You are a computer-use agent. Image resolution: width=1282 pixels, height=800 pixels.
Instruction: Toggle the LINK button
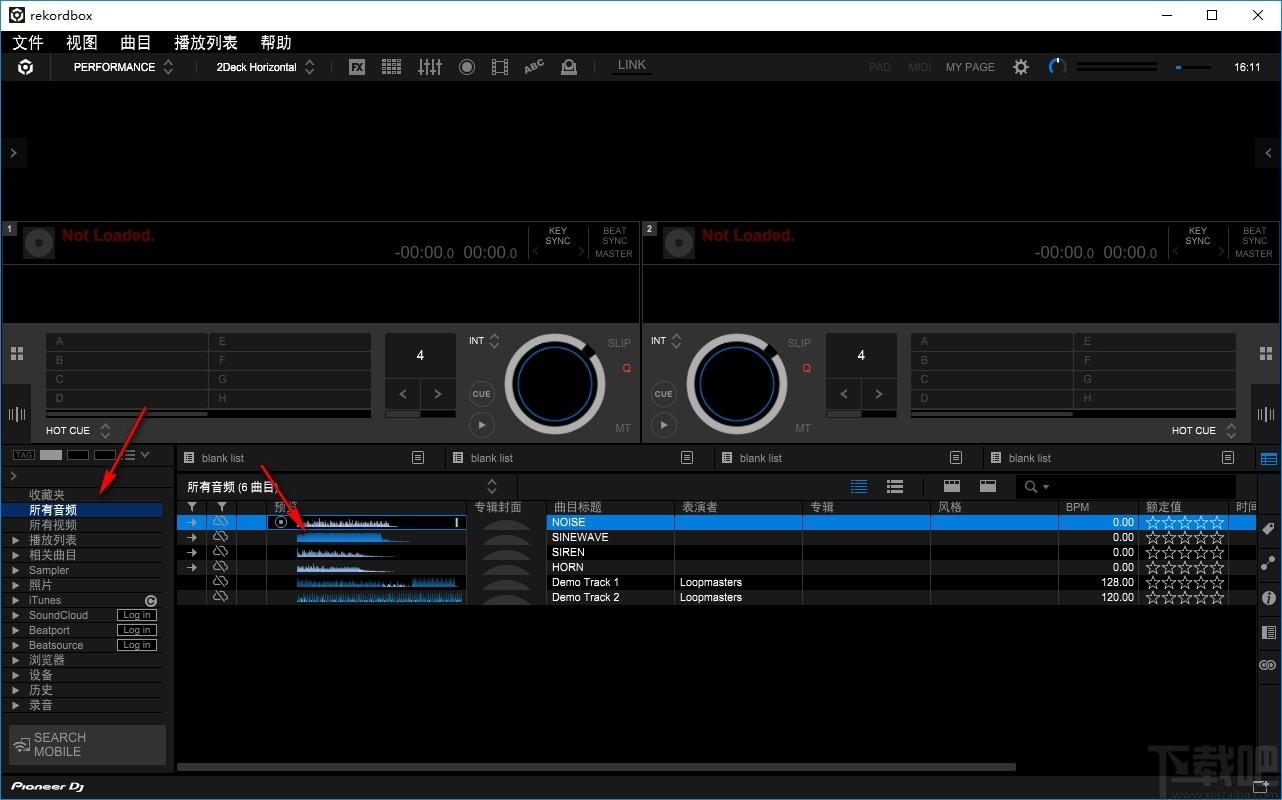632,65
